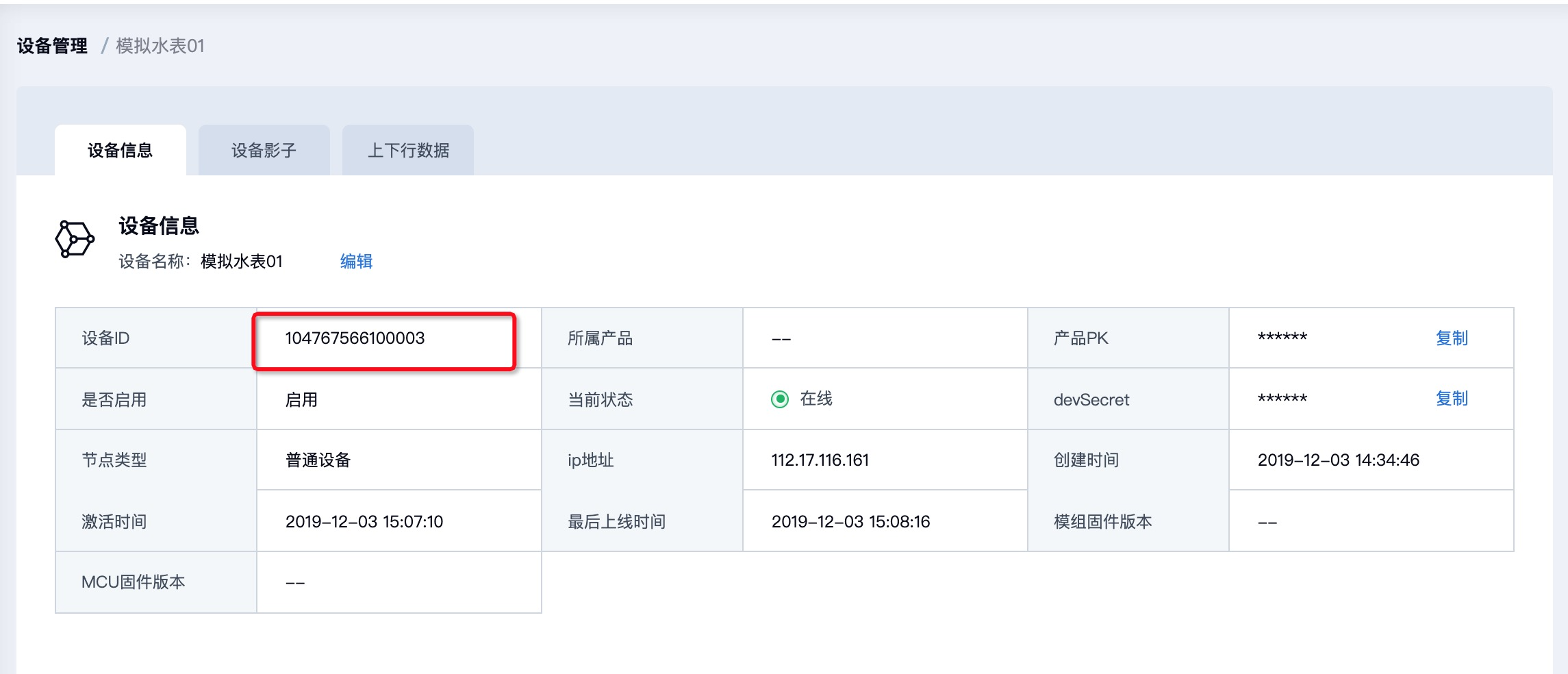Click 编辑 link to edit device name
The width and height of the screenshot is (1568, 674).
point(356,261)
